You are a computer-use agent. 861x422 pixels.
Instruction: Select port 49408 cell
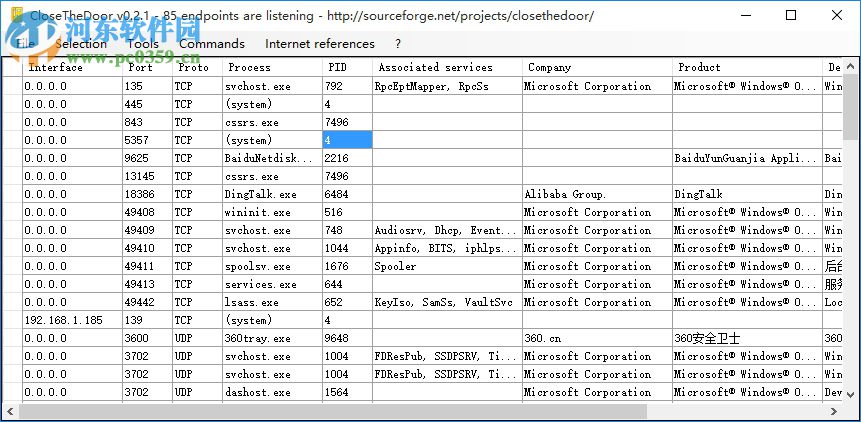click(147, 212)
